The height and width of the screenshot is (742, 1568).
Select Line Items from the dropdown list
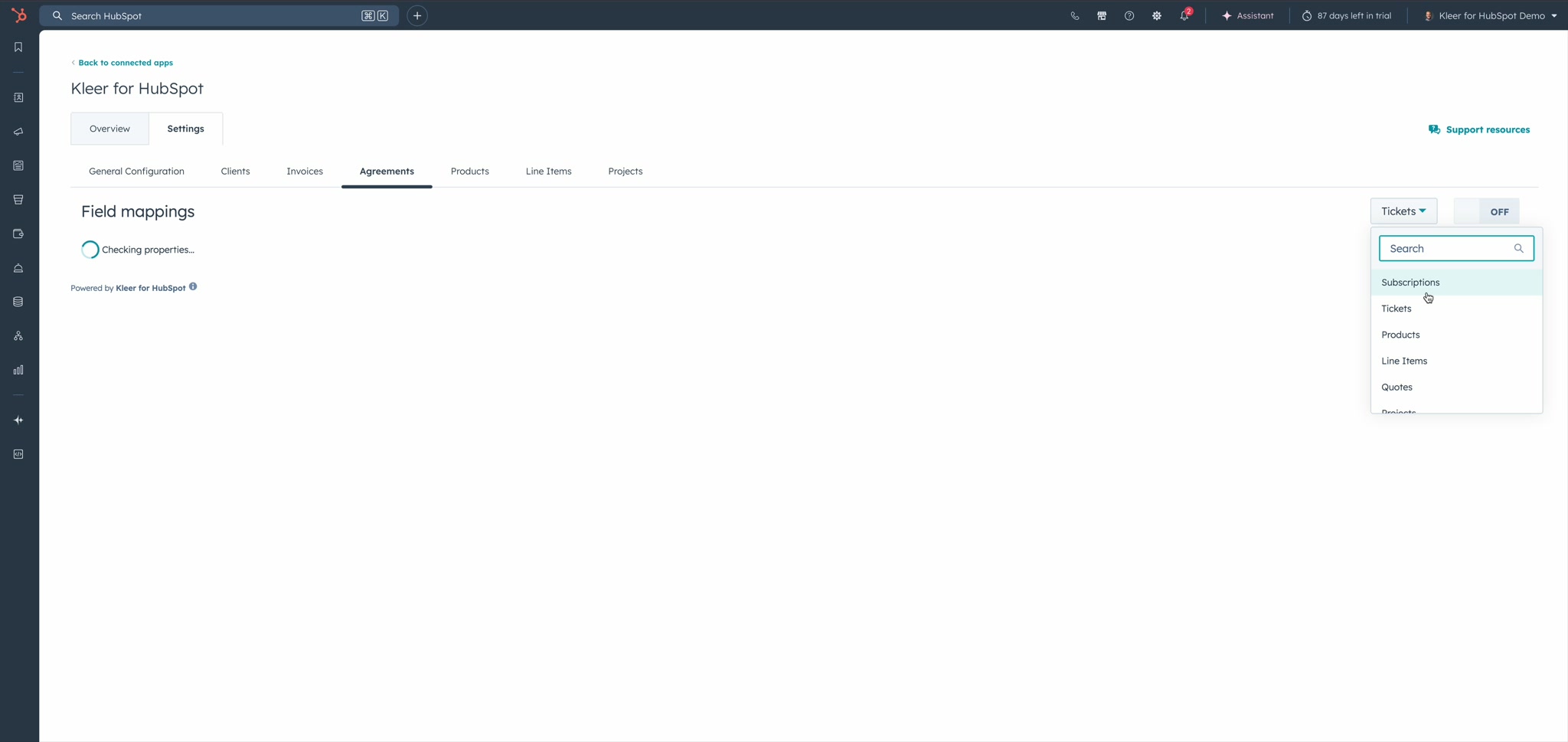click(1456, 361)
